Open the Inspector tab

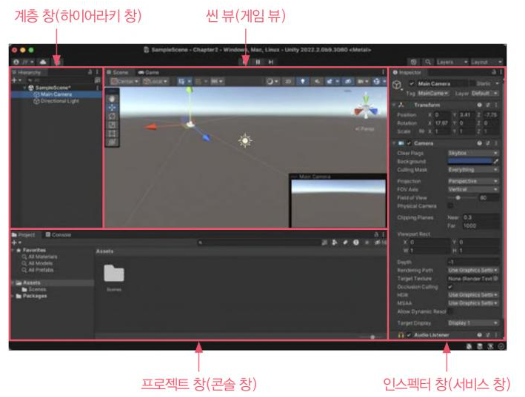tap(407, 72)
